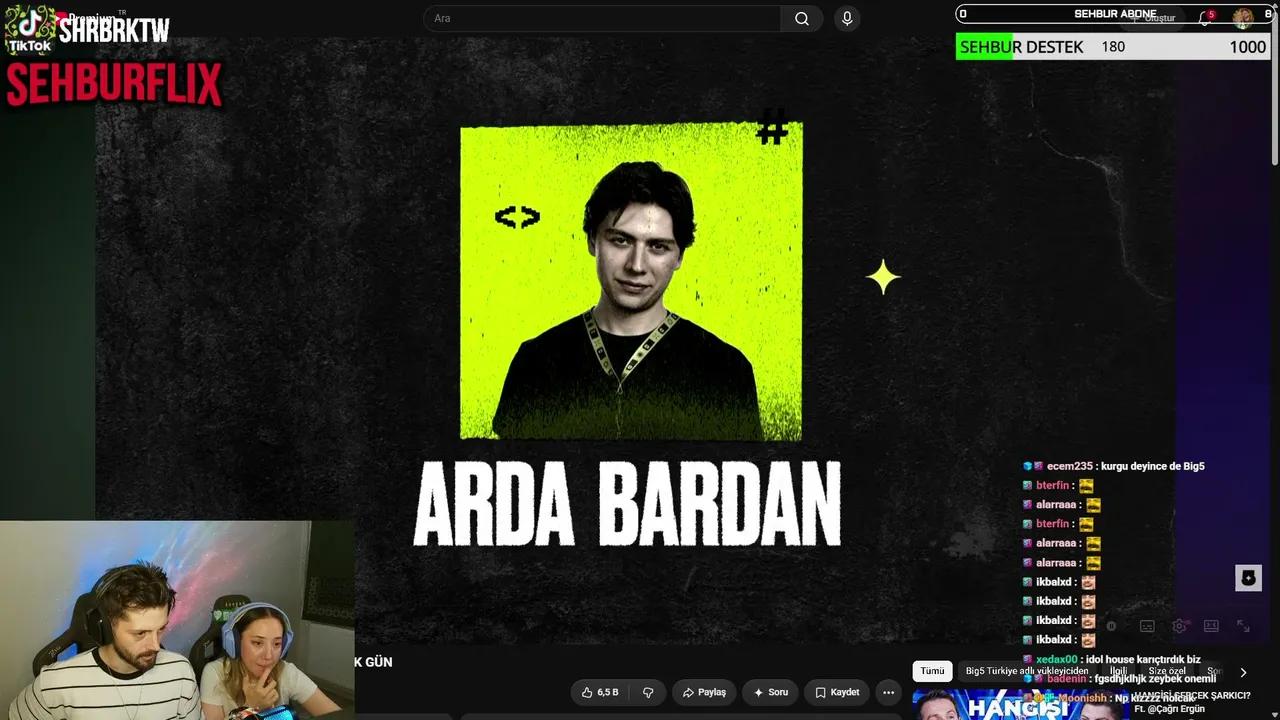Save the video with Kaydet
This screenshot has height=720, width=1280.
click(x=837, y=692)
